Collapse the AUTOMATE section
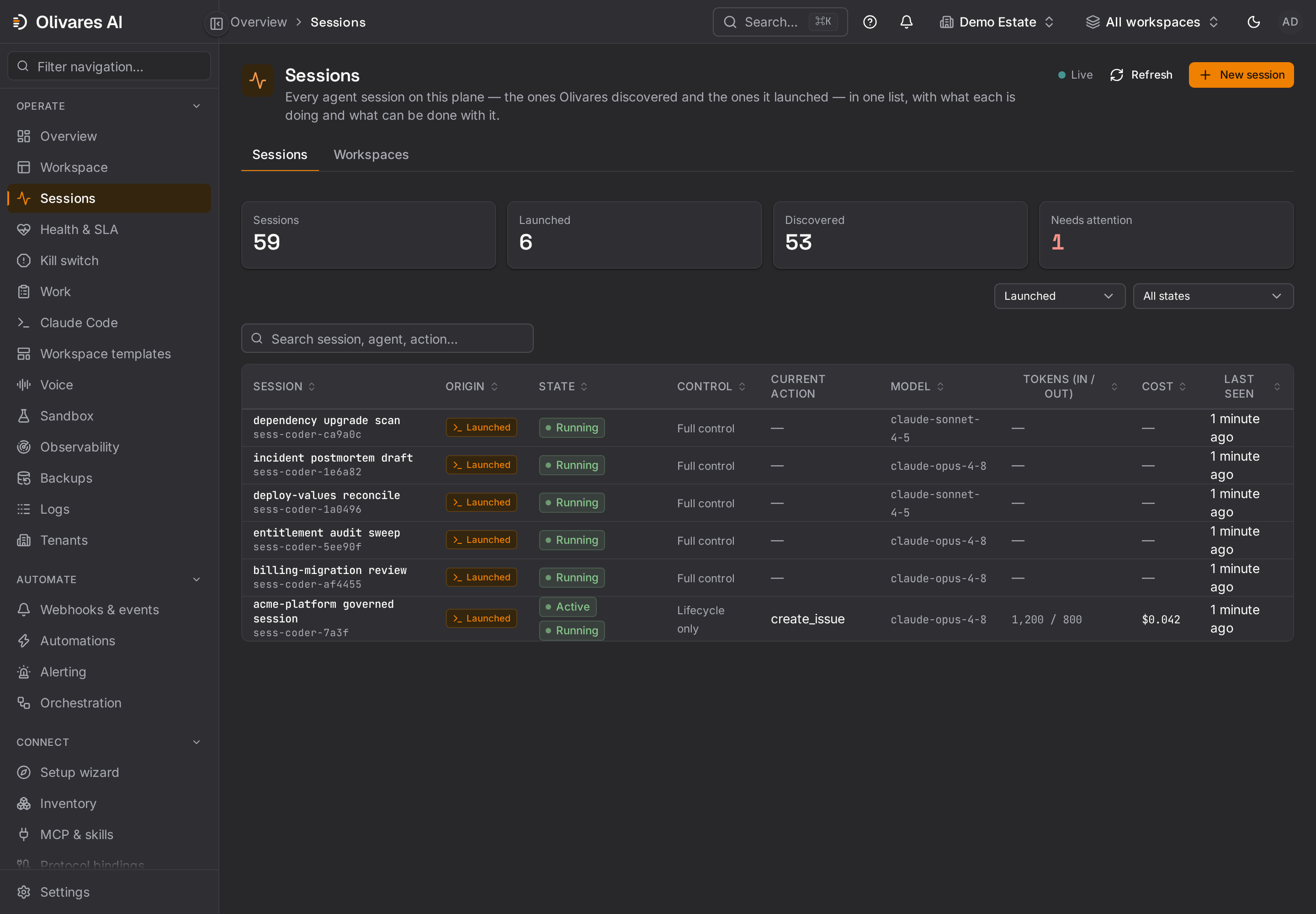 point(109,579)
